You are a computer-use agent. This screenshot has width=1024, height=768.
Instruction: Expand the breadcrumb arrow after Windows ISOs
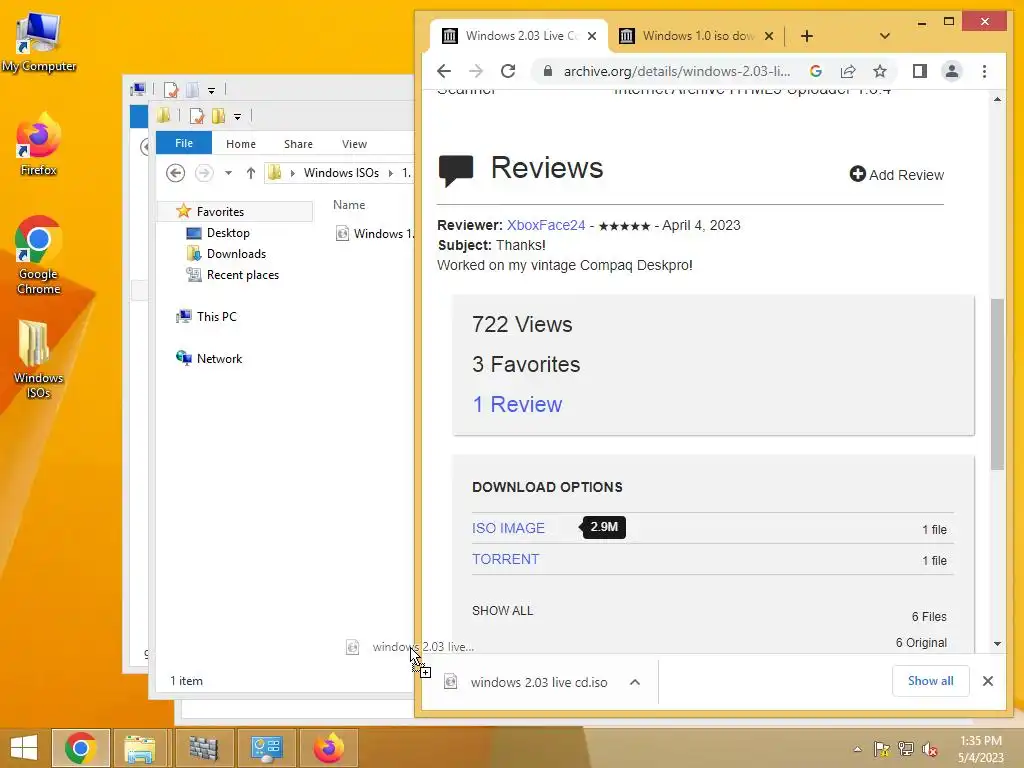coord(391,173)
